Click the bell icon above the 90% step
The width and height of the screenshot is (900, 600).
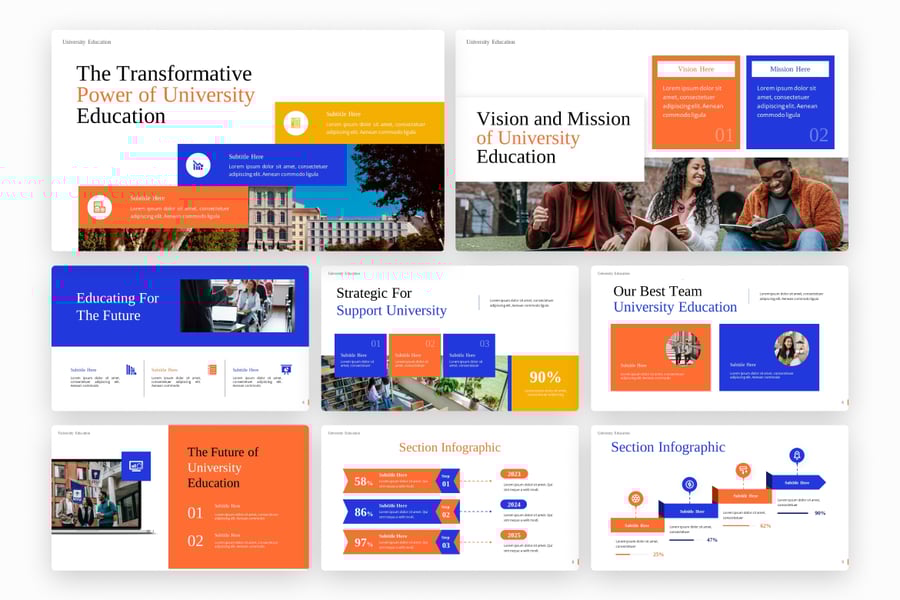tap(796, 455)
